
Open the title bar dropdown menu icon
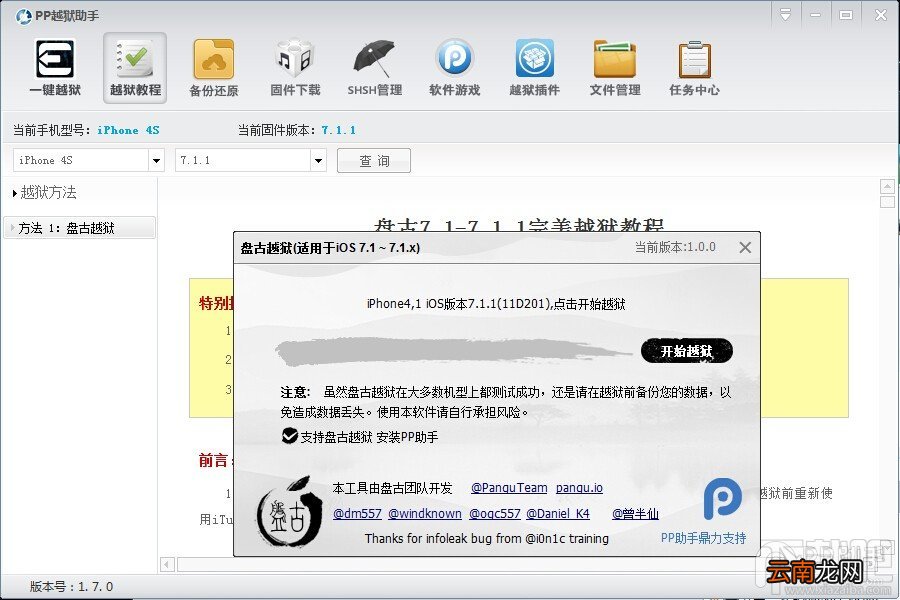(785, 15)
